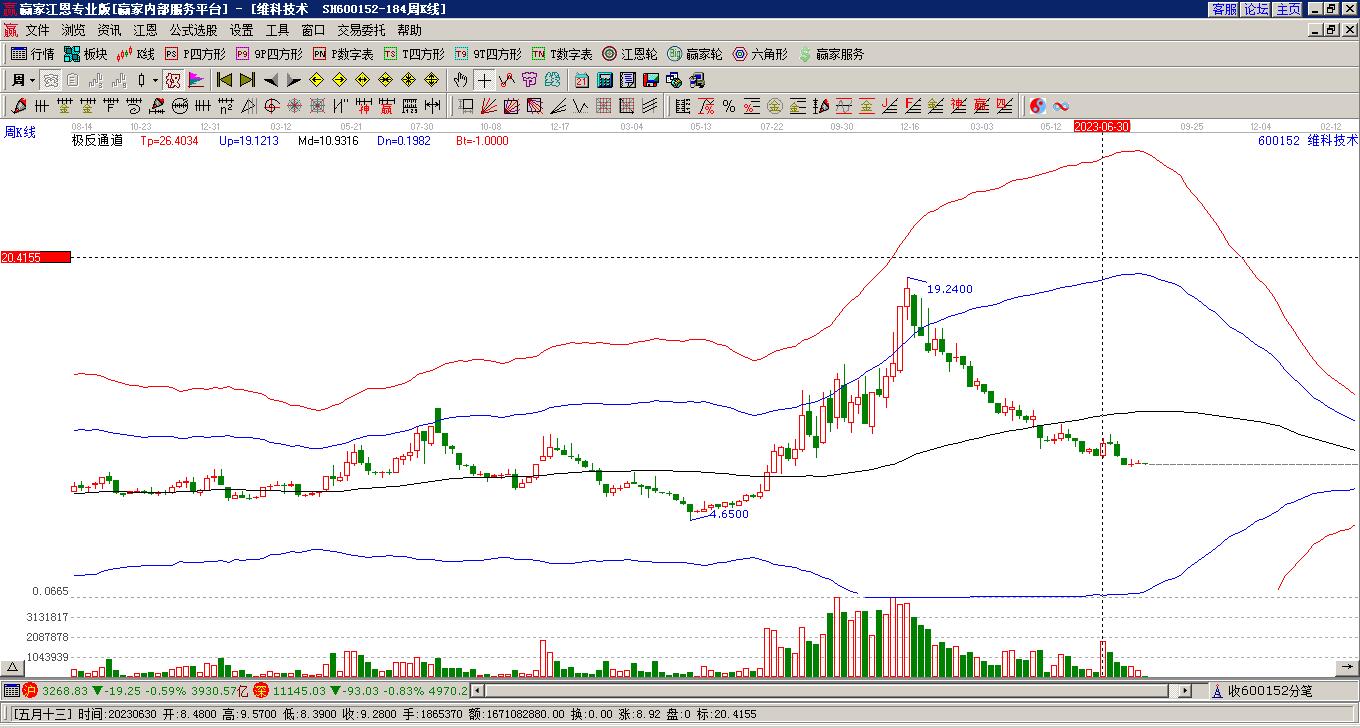Select the highlighted 2023-06-30 date marker

[1102, 127]
